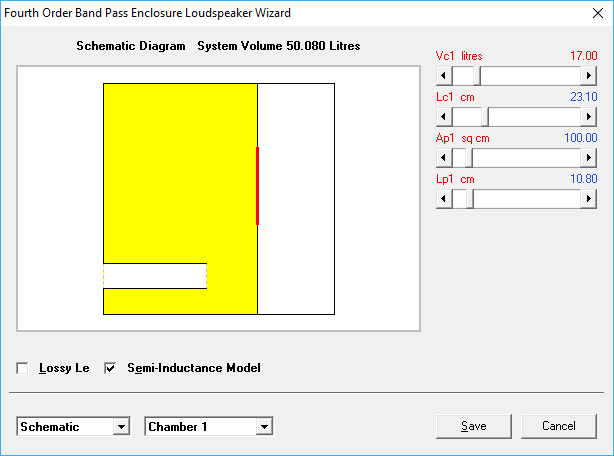Viewport: 614px width, 456px height.
Task: Click the Ap1 value 100.00
Action: tap(581, 138)
